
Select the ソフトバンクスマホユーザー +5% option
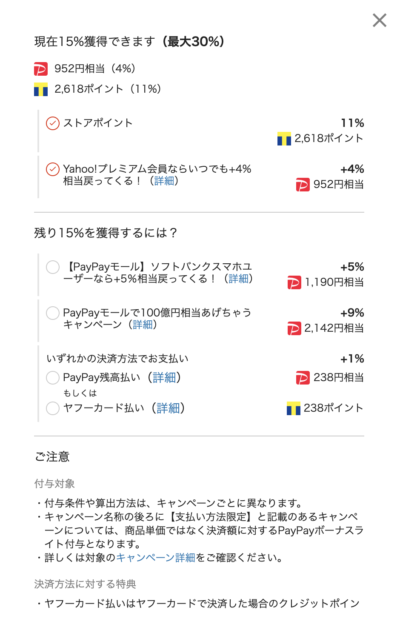(x=53, y=267)
